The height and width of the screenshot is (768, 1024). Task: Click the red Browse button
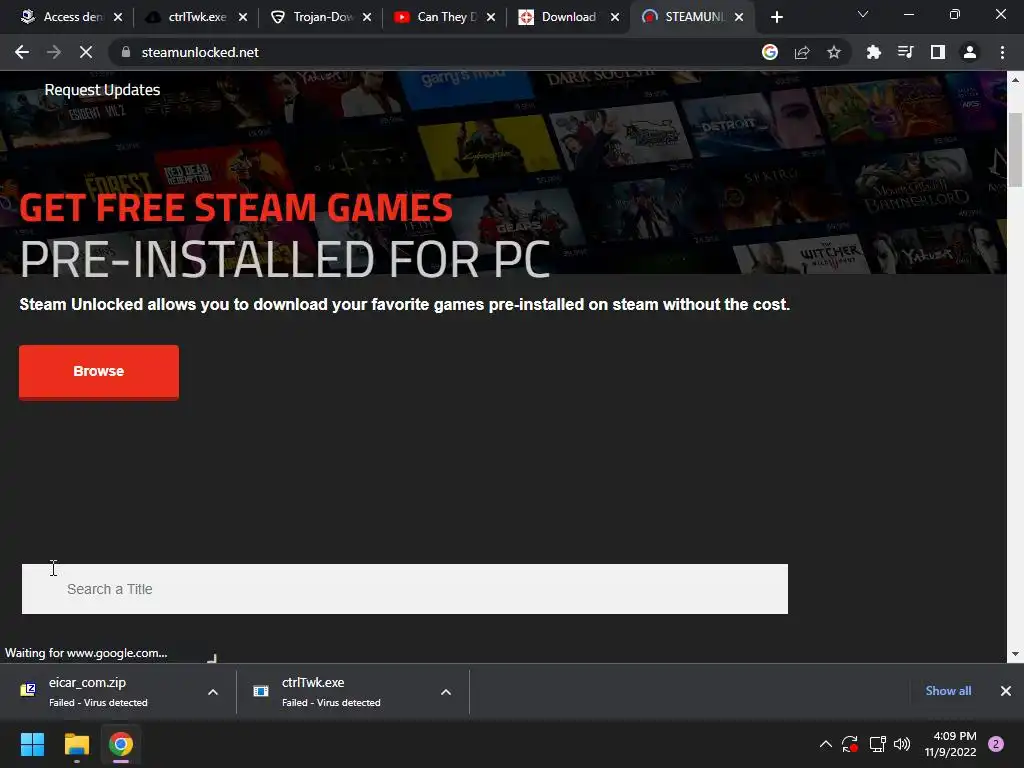(99, 372)
